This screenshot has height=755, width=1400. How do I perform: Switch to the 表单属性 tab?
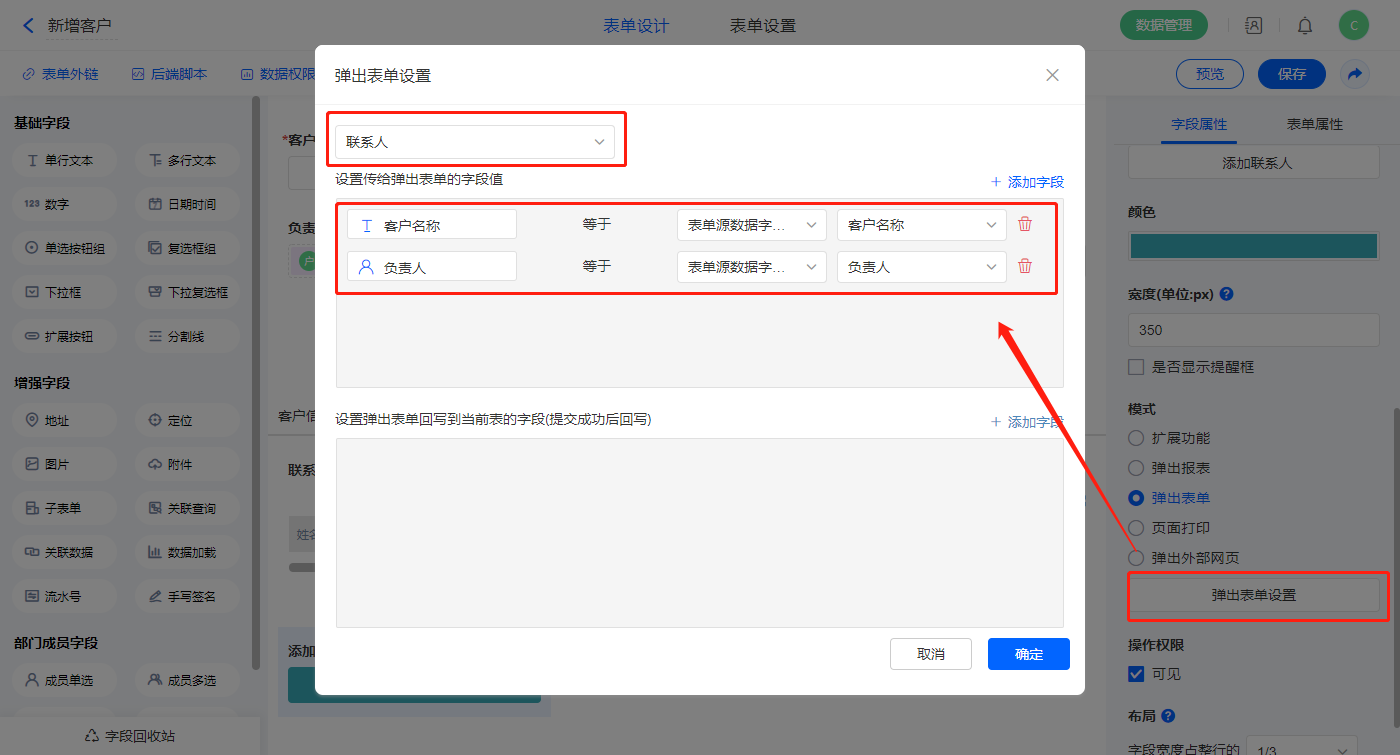1314,124
